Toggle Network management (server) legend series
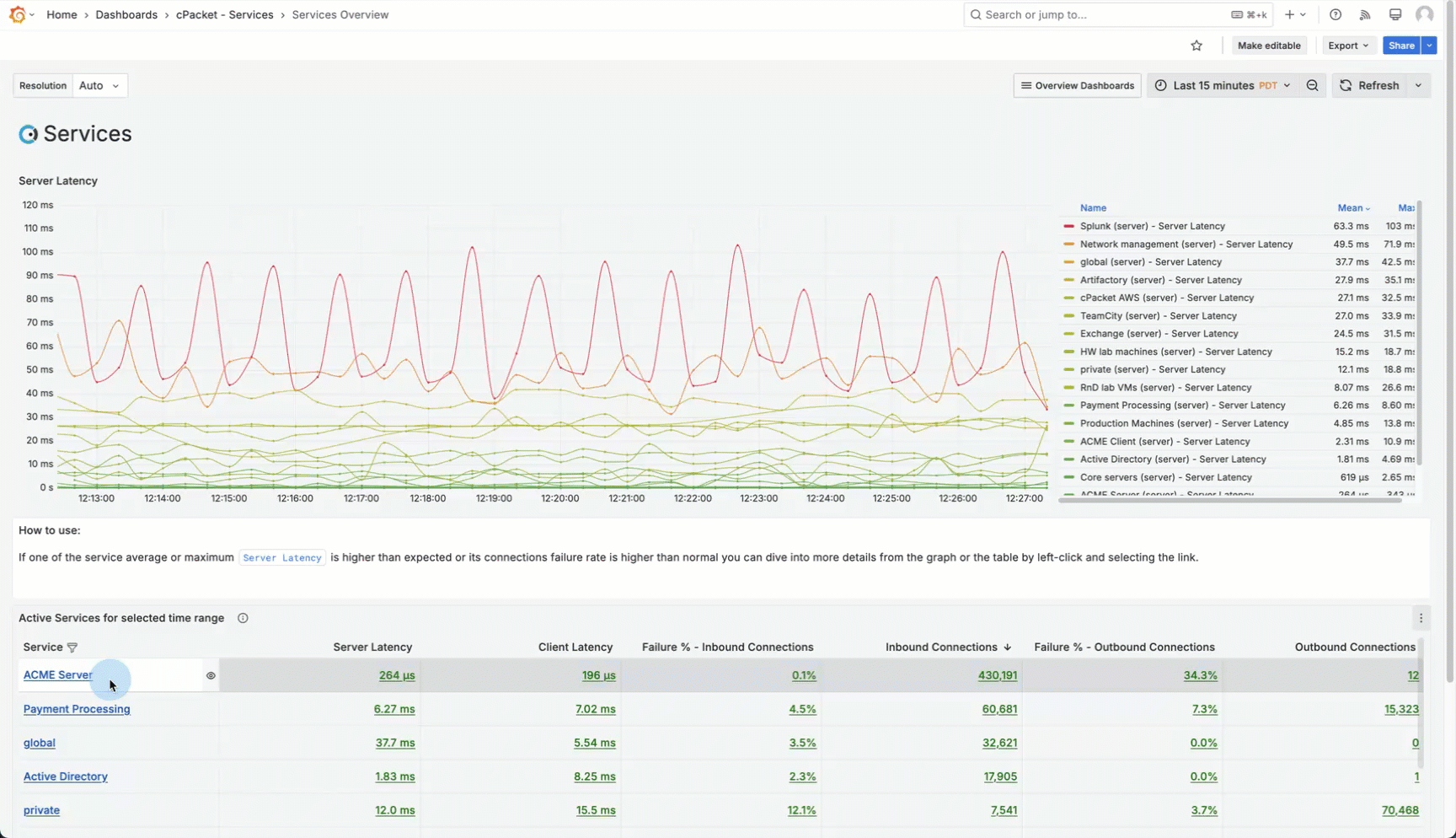 pos(1186,244)
